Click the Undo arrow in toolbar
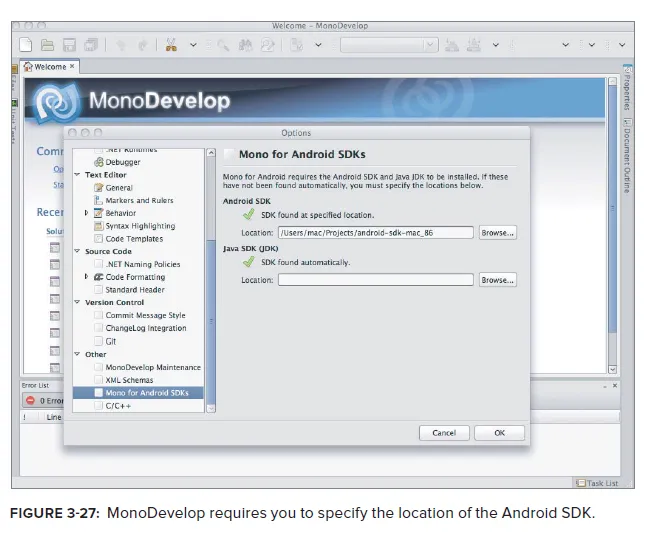Viewport: 664px width, 538px height. click(x=121, y=44)
